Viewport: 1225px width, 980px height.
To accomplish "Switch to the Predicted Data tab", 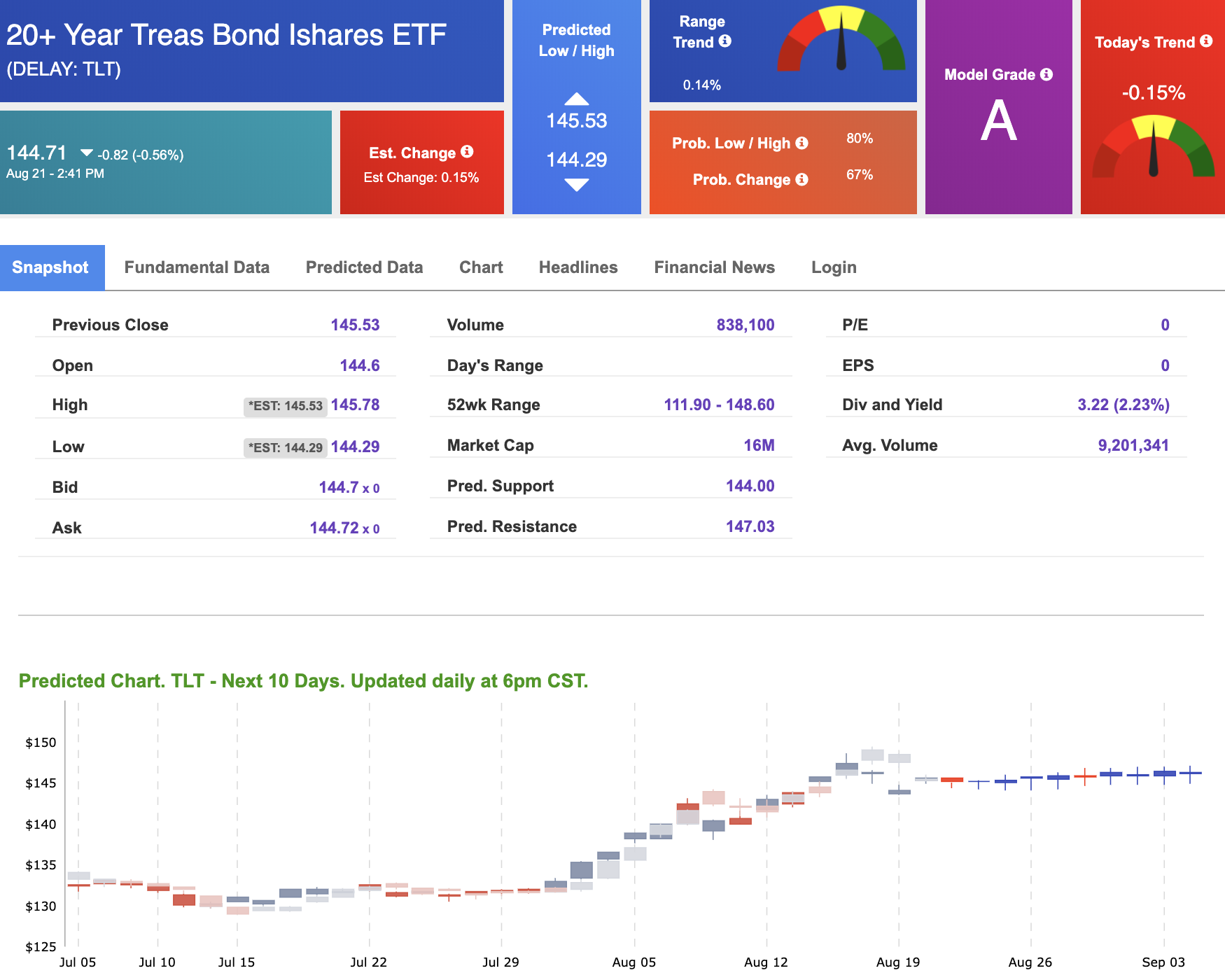I will pyautogui.click(x=364, y=267).
